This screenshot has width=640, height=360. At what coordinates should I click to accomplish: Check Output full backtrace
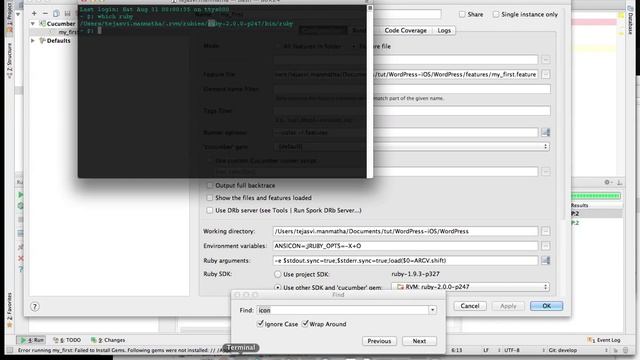point(210,185)
